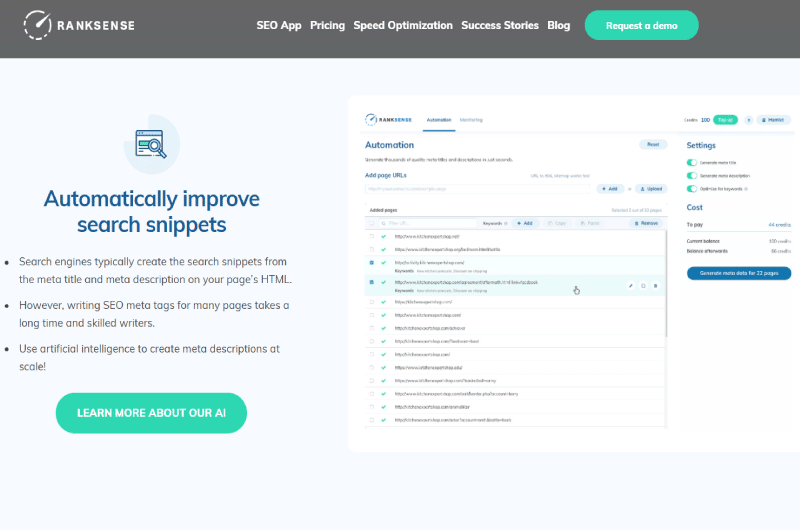Click the info icon beside Optimize for keywords

[746, 189]
